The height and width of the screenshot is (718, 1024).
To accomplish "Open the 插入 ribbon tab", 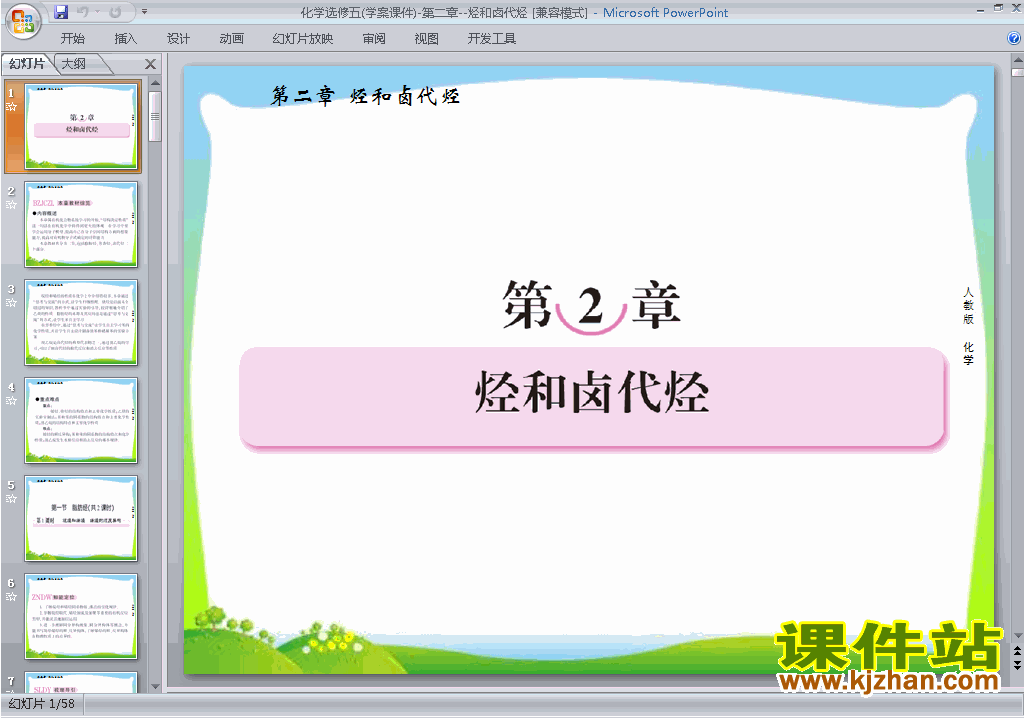I will point(125,39).
